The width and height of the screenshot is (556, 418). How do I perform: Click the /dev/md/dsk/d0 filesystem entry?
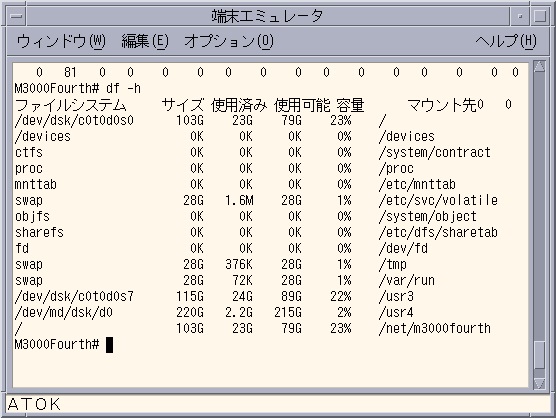click(x=63, y=312)
